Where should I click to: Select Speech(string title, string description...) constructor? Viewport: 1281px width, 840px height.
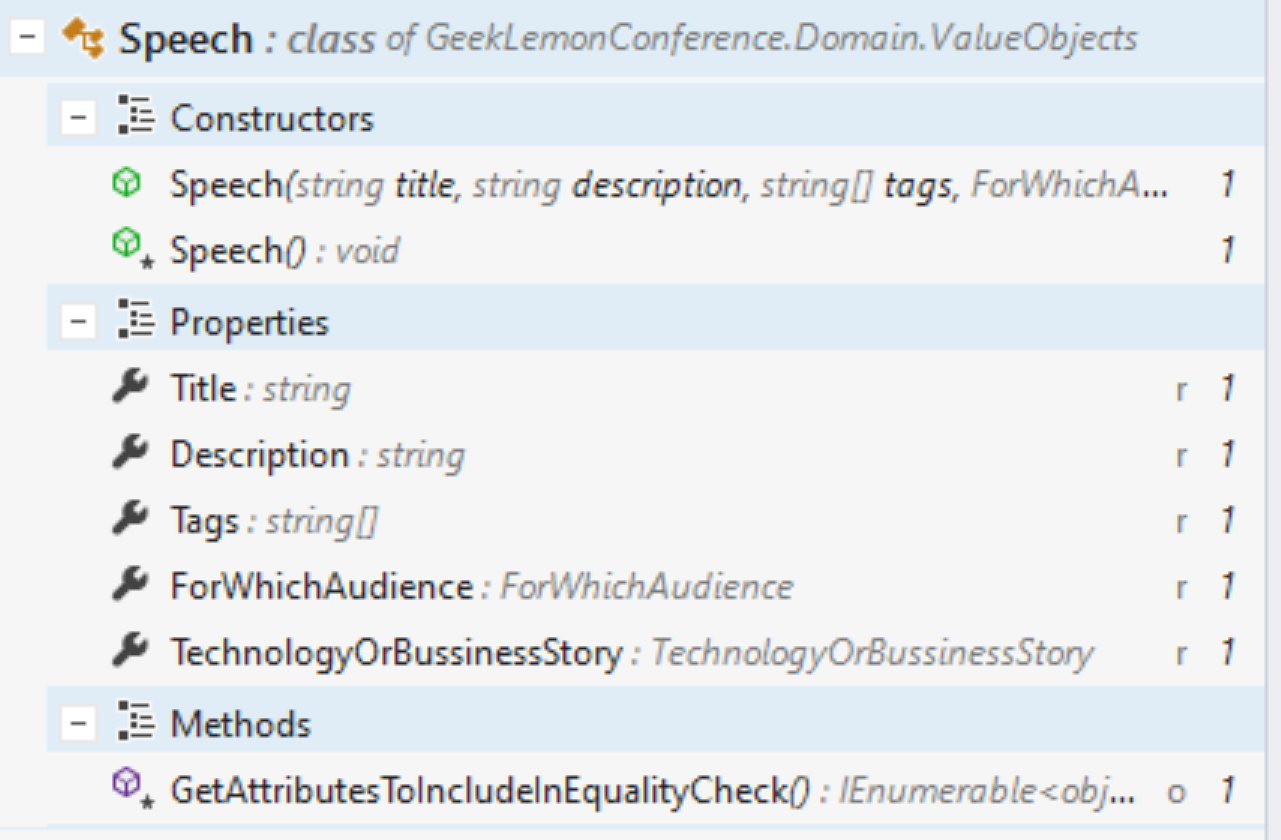(655, 185)
